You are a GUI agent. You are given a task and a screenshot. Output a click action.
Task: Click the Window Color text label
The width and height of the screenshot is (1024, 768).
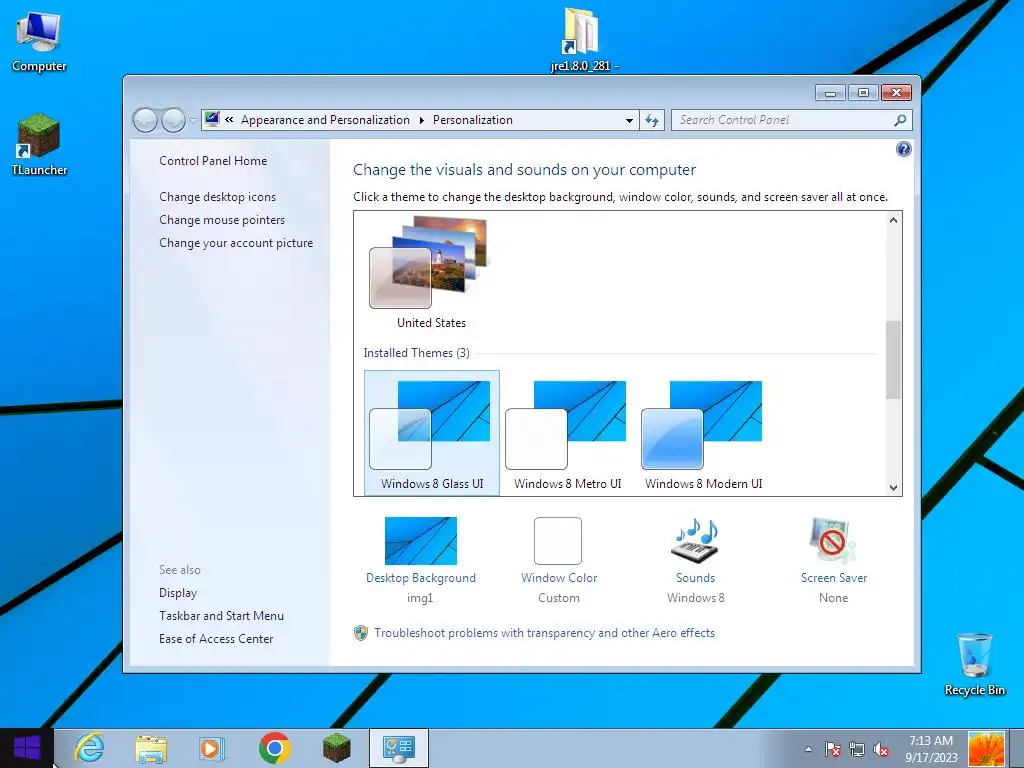coord(559,577)
